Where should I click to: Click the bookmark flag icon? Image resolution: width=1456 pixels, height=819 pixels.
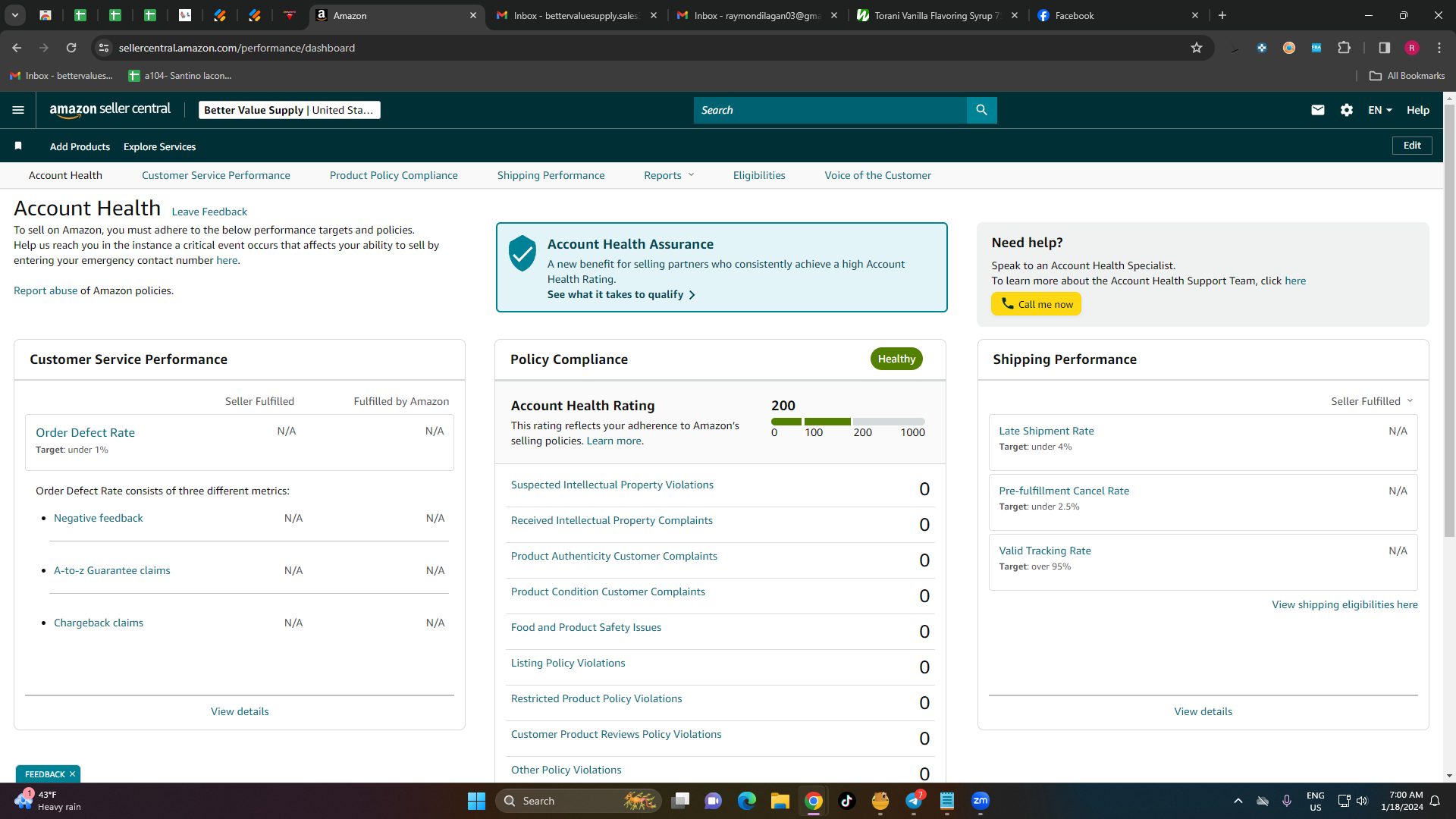point(18,146)
